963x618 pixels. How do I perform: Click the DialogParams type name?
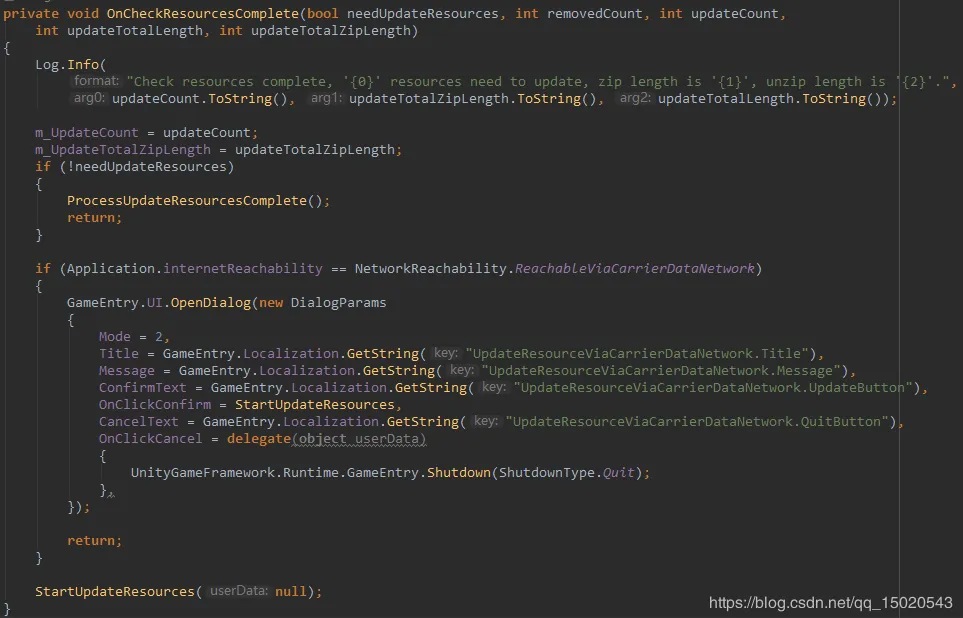tap(338, 303)
